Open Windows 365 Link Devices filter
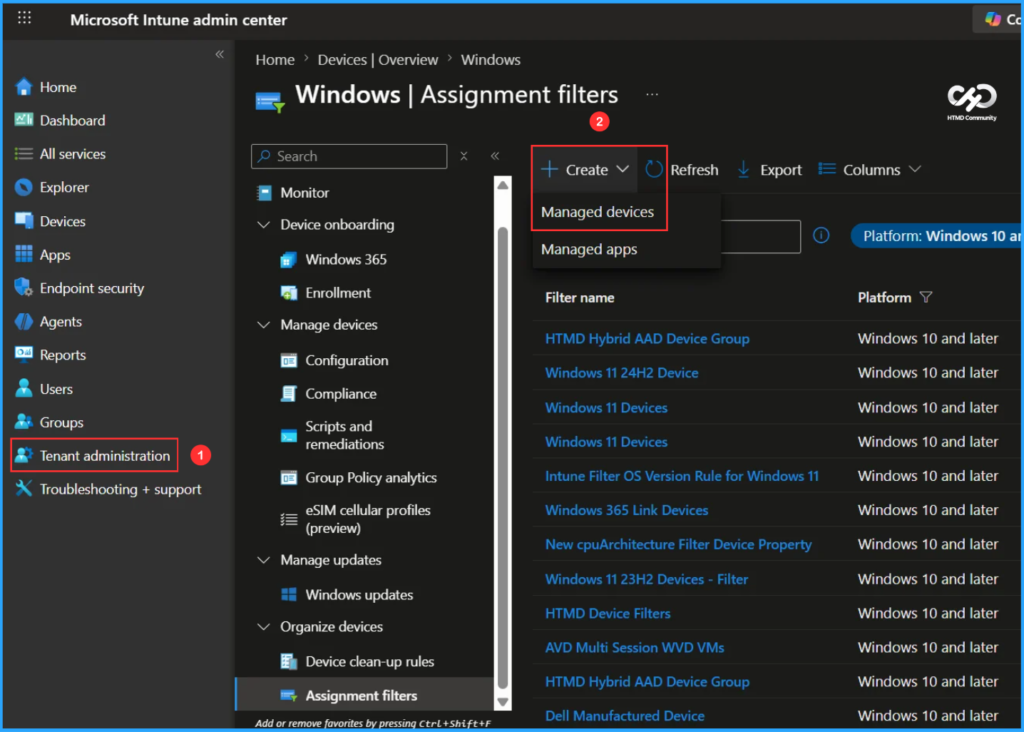1024x732 pixels. tap(626, 510)
